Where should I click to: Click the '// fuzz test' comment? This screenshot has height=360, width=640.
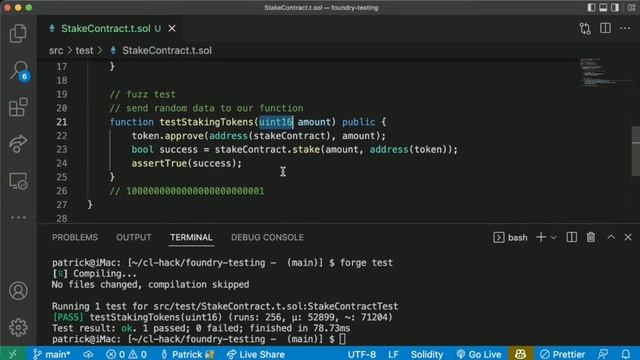pyautogui.click(x=142, y=94)
